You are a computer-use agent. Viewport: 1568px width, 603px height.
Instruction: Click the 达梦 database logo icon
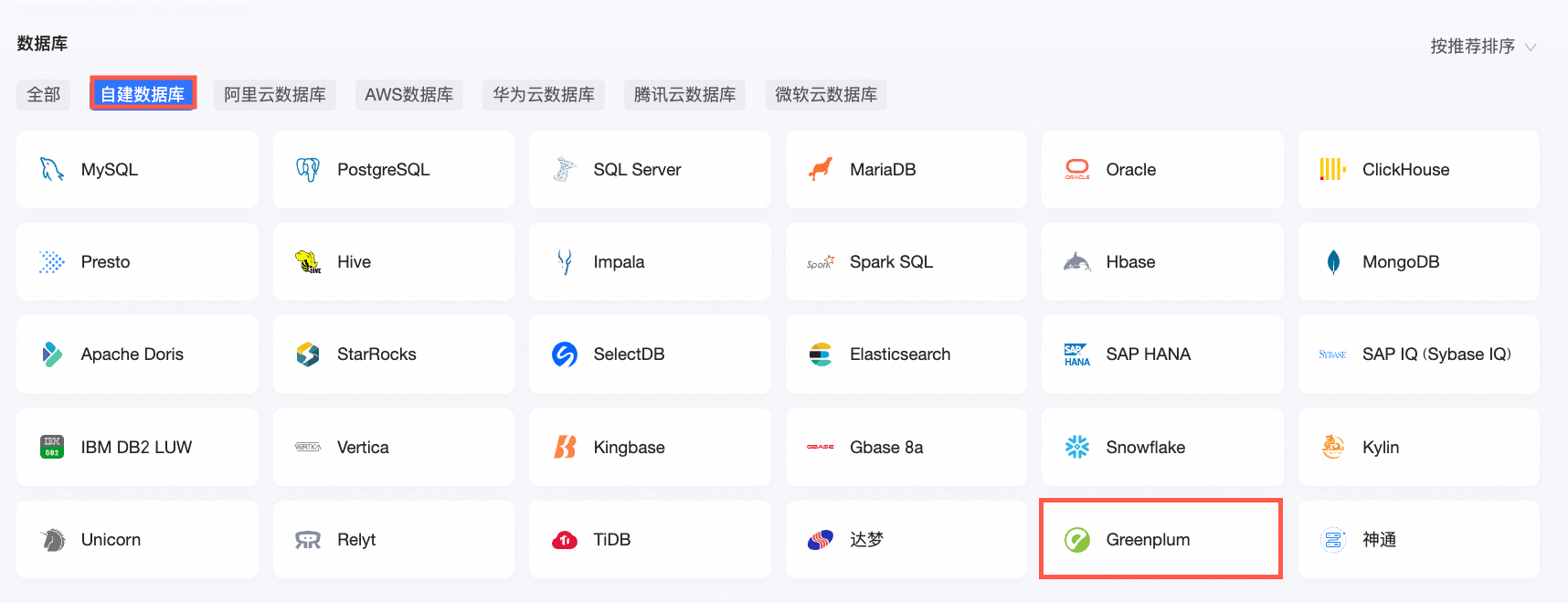(821, 540)
